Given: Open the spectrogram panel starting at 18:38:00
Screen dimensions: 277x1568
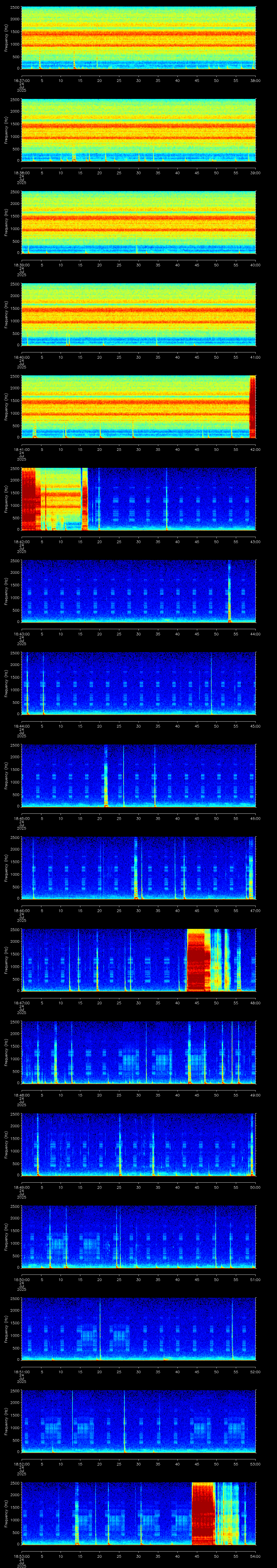Looking at the screenshot, I should pyautogui.click(x=138, y=130).
